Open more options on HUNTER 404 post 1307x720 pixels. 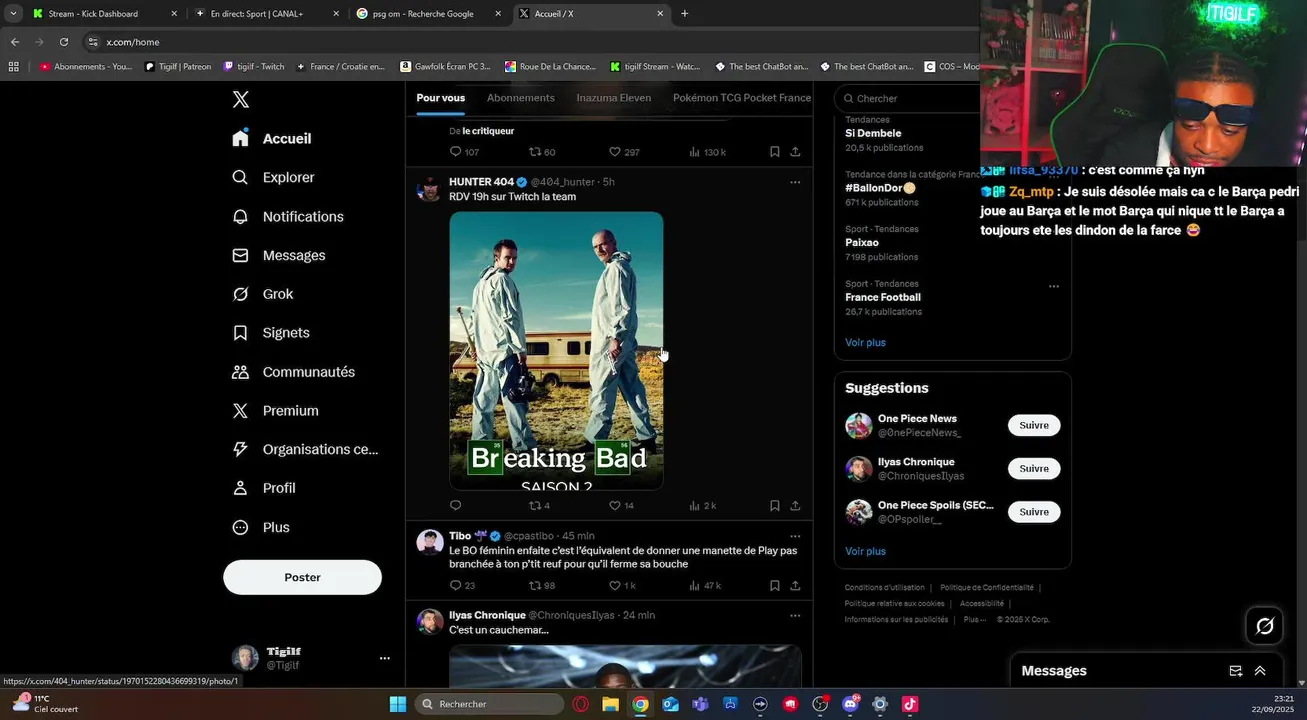pos(795,182)
